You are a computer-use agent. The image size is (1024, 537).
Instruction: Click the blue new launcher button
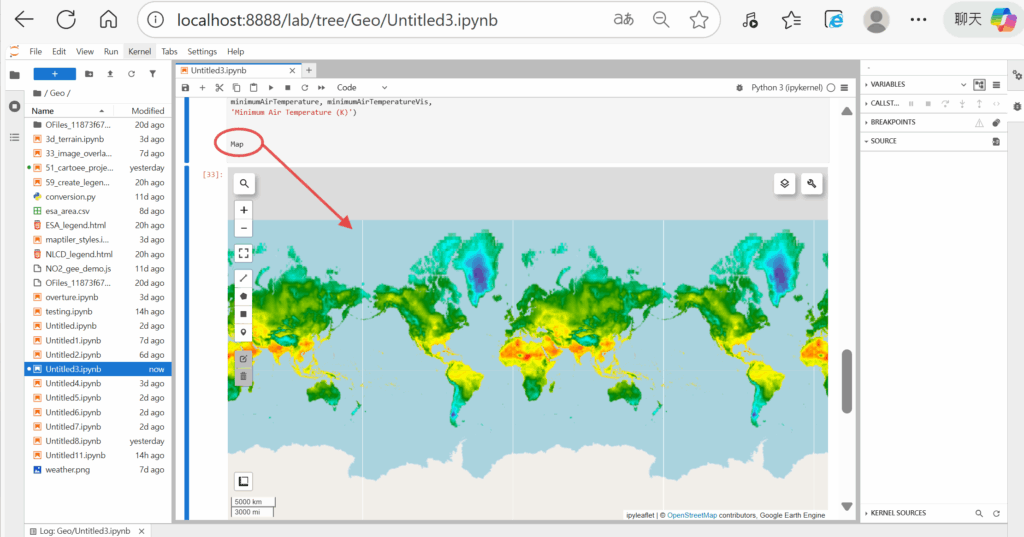click(55, 74)
